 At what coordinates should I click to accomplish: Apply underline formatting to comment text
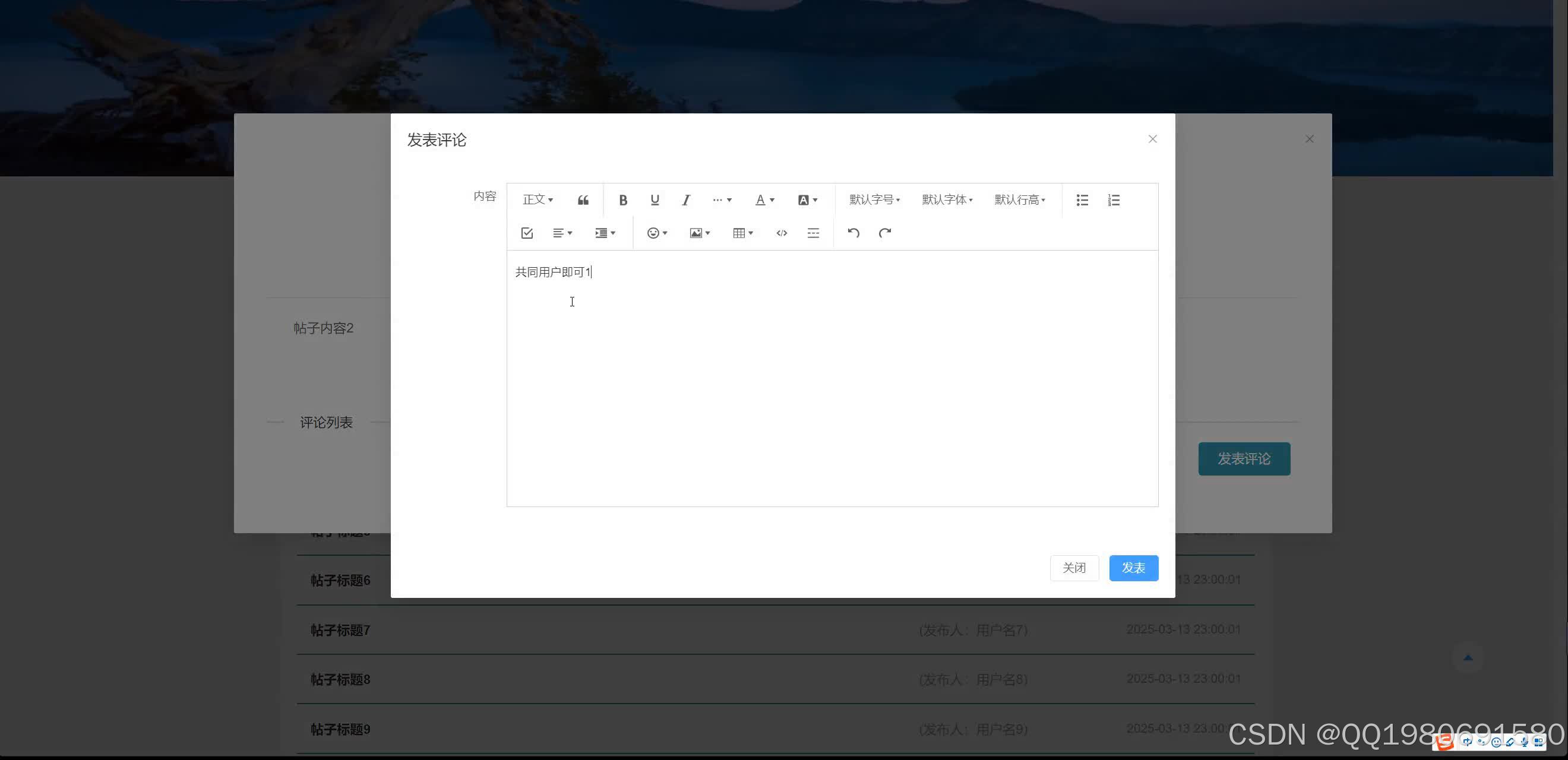pos(655,199)
